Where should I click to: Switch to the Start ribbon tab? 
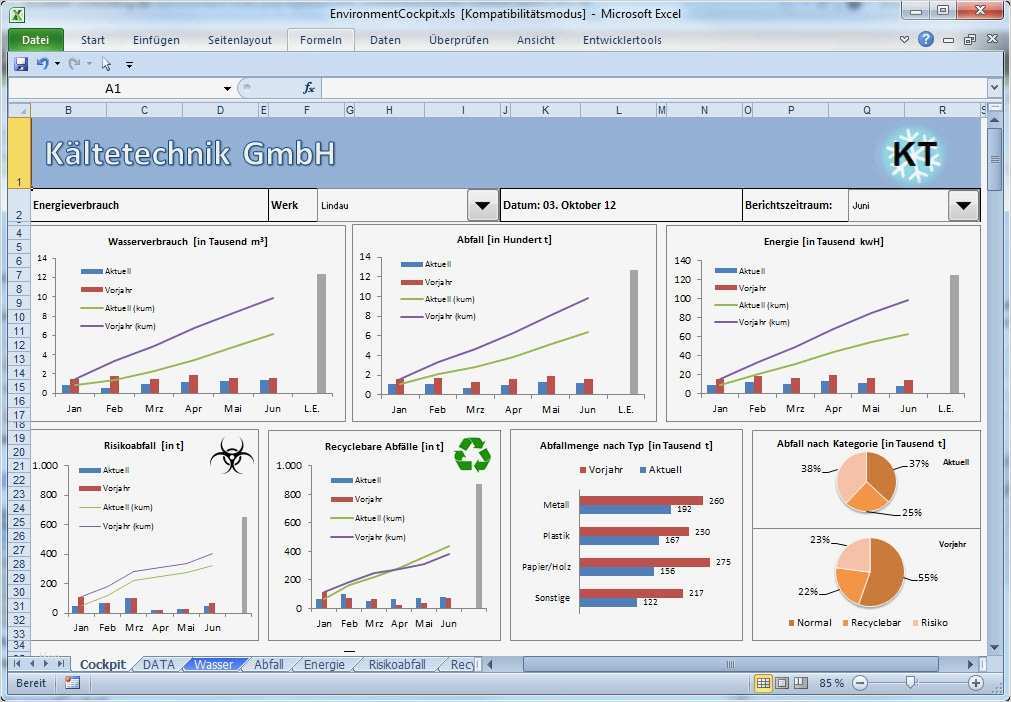tap(93, 40)
